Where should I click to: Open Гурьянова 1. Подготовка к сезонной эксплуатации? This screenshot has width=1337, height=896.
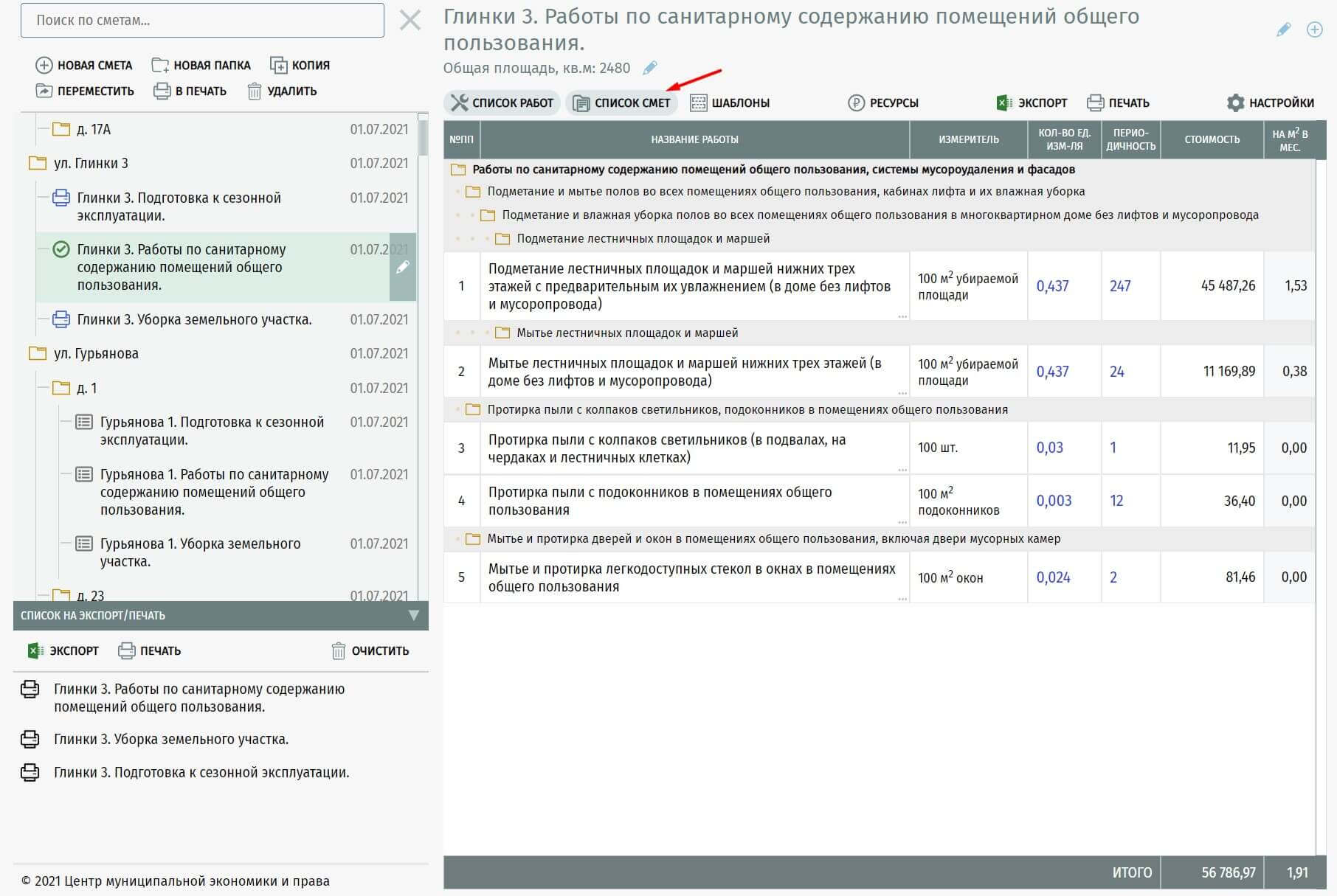212,431
